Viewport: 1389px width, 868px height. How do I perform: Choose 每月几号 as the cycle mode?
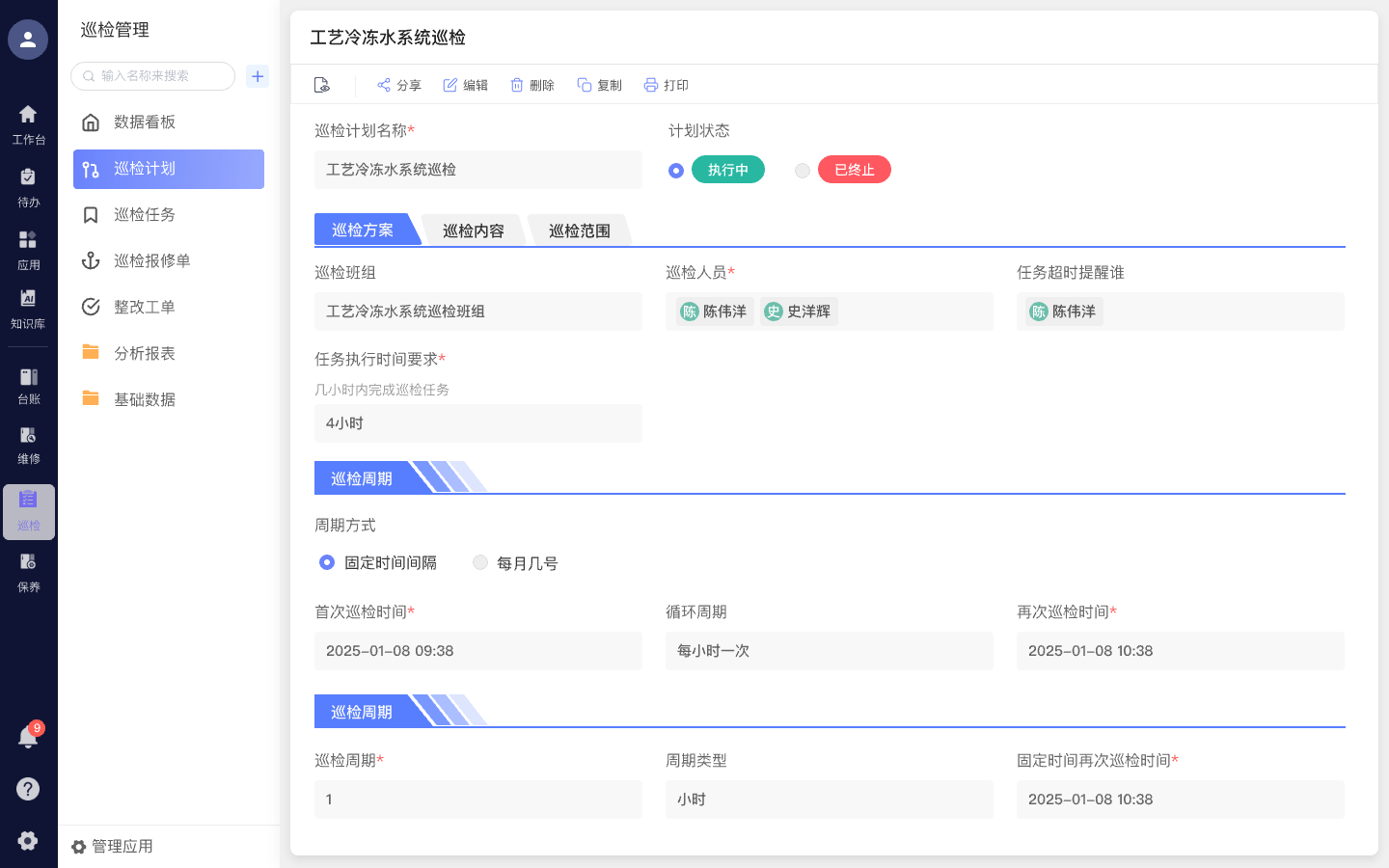click(480, 562)
